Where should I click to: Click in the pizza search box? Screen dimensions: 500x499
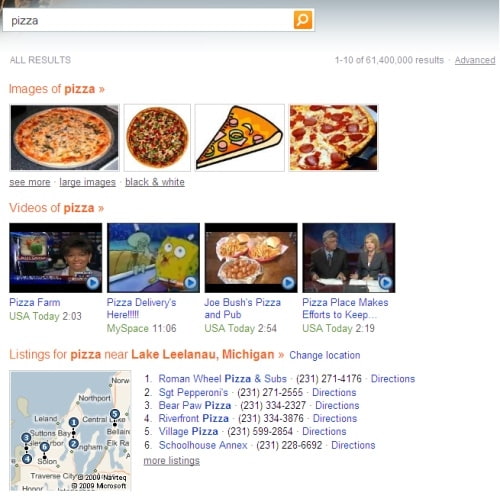(x=148, y=20)
